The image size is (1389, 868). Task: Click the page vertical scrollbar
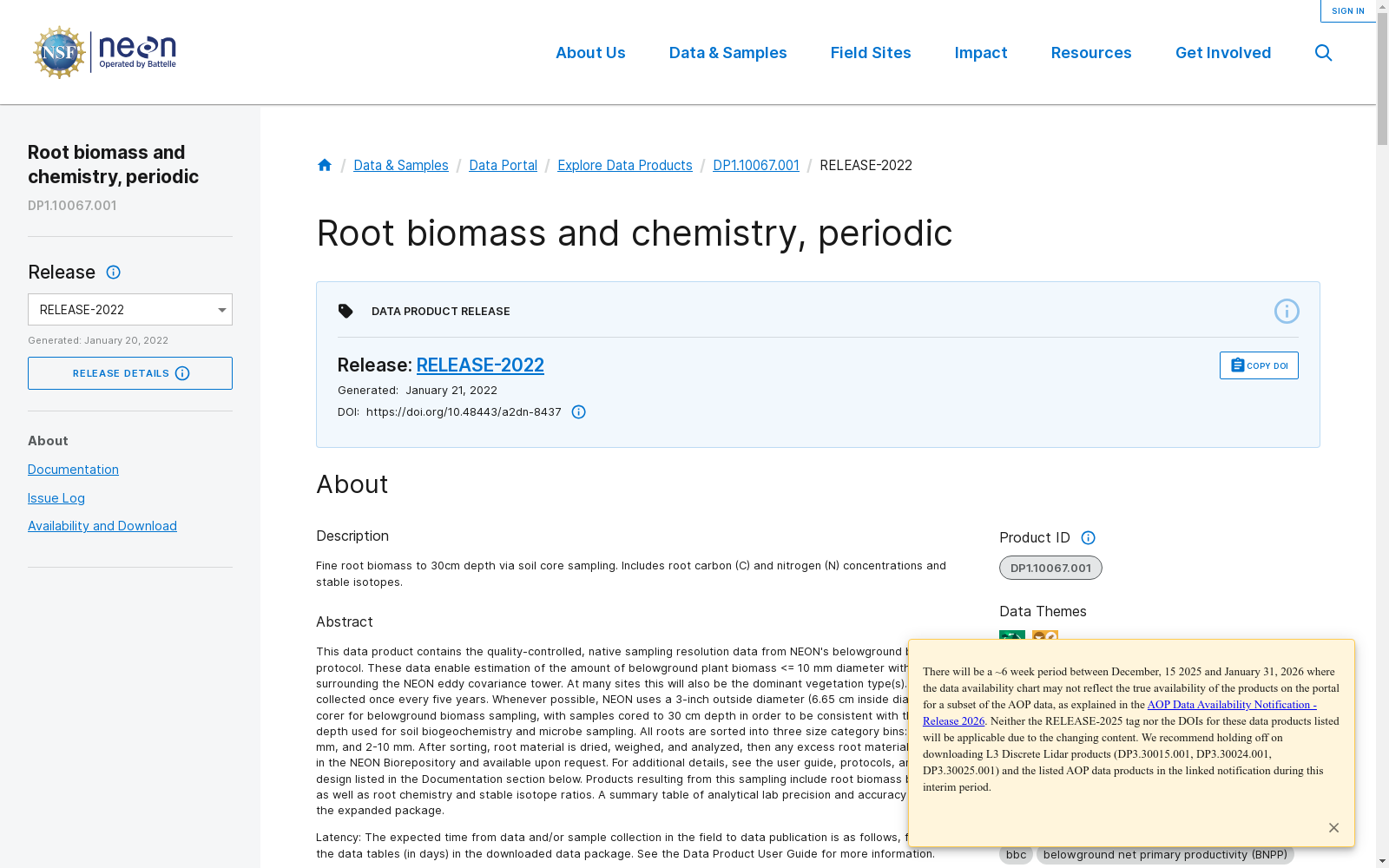tap(1382, 434)
